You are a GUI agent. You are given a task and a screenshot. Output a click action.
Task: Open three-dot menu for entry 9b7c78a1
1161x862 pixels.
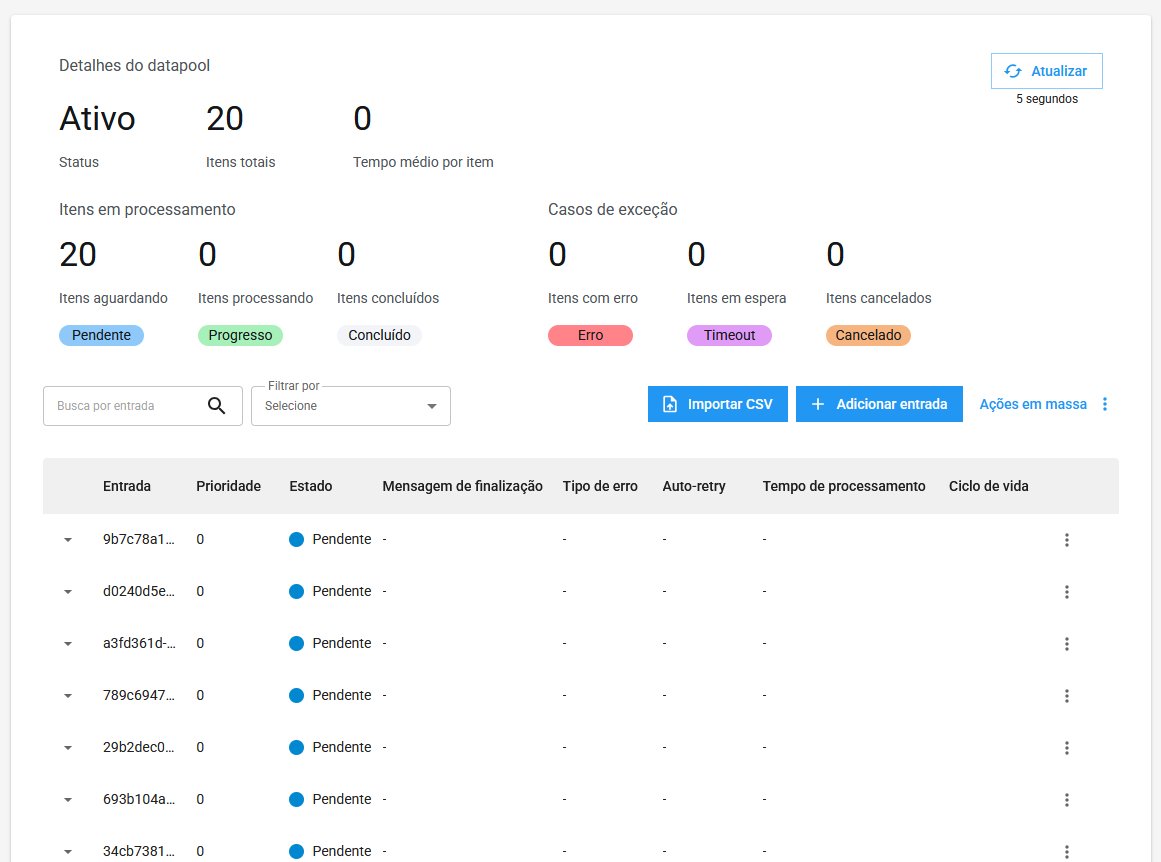pos(1066,540)
